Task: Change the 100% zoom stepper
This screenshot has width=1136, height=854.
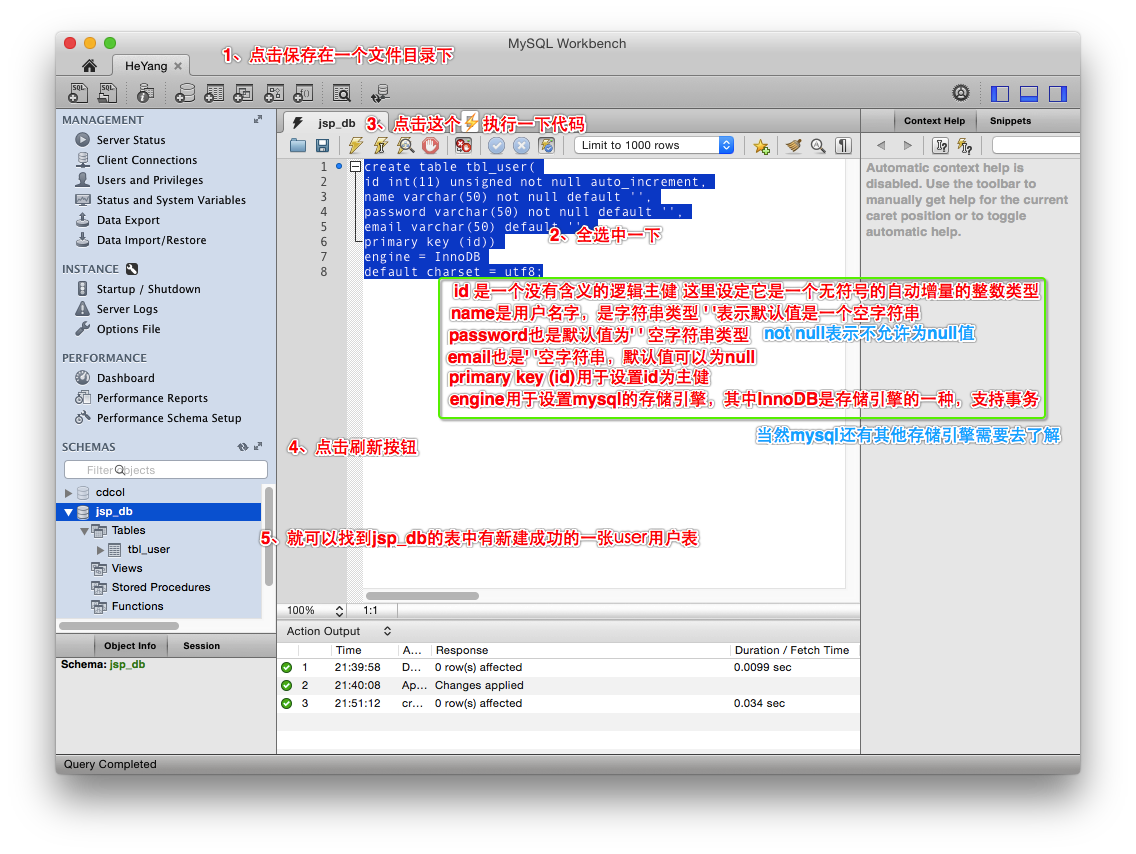Action: 339,611
